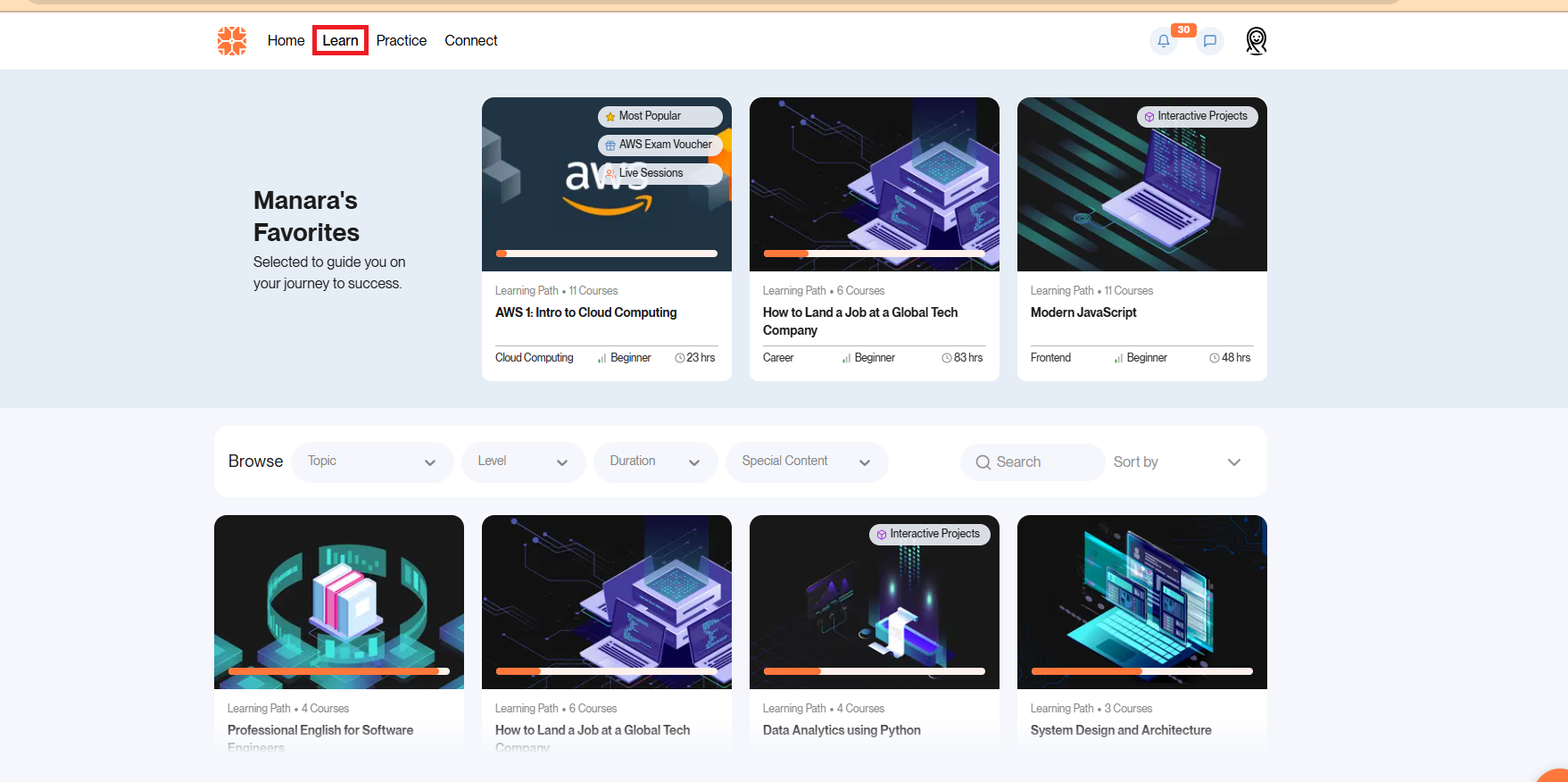Open Modern JavaScript learning path title
Screen dimensions: 1568x782
1083,312
